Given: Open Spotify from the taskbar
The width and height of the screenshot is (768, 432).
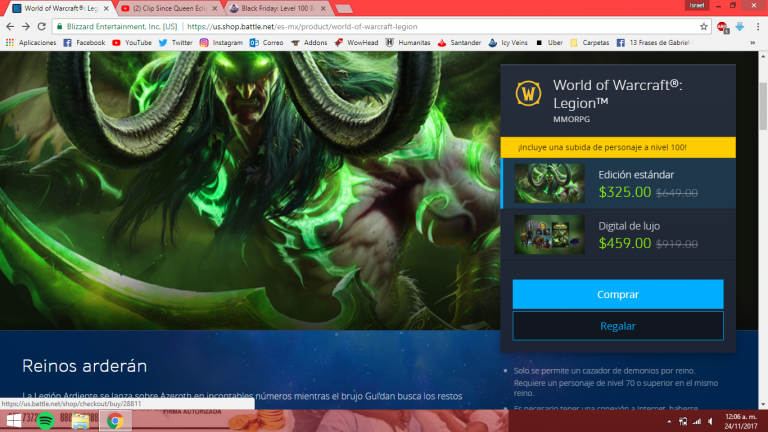Looking at the screenshot, I should coord(45,421).
